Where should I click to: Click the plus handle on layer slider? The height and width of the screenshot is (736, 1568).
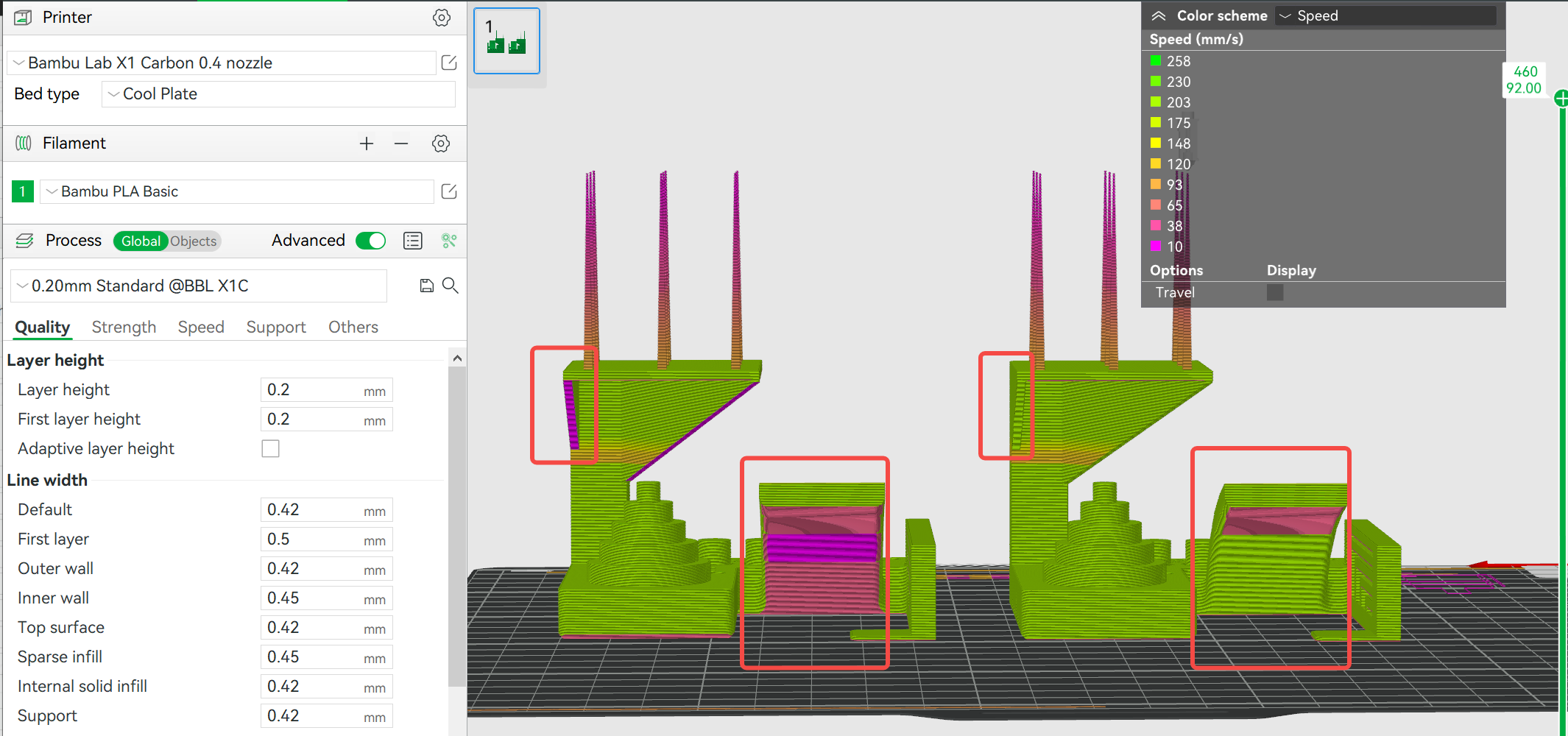[1561, 98]
